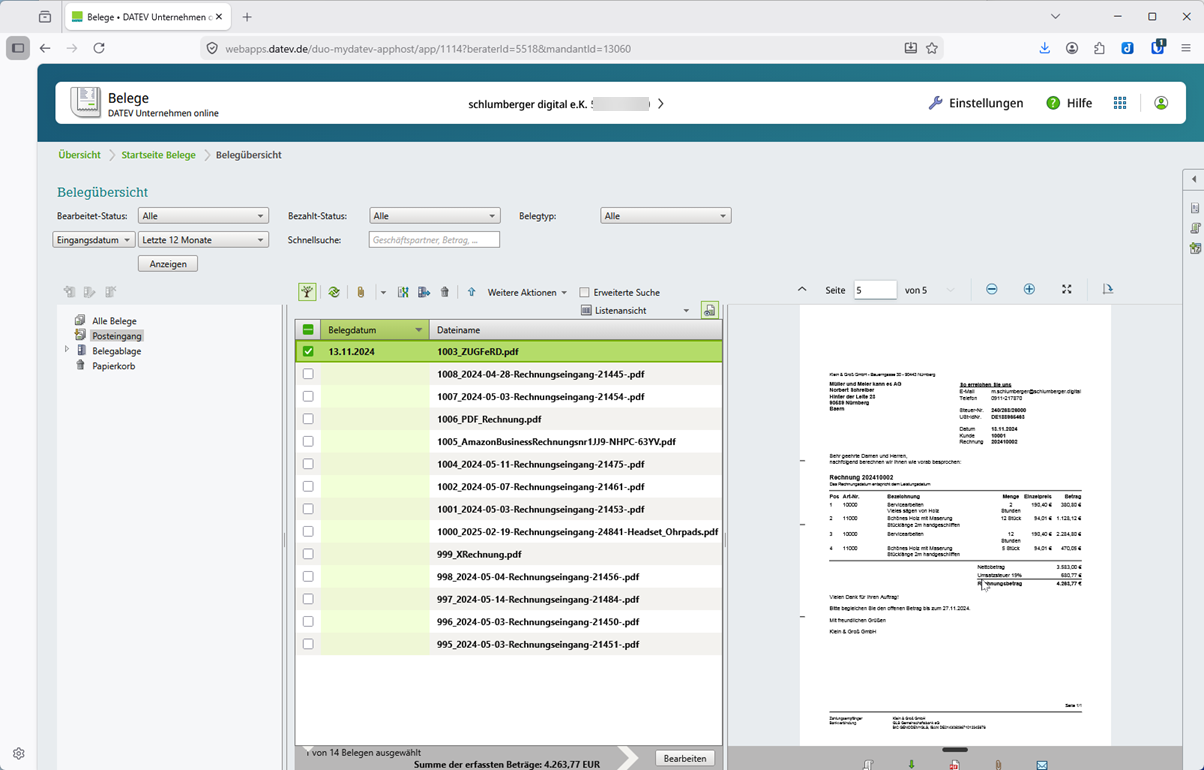Viewport: 1204px width, 770px height.
Task: Open the apps grid icon in header
Action: click(1120, 103)
